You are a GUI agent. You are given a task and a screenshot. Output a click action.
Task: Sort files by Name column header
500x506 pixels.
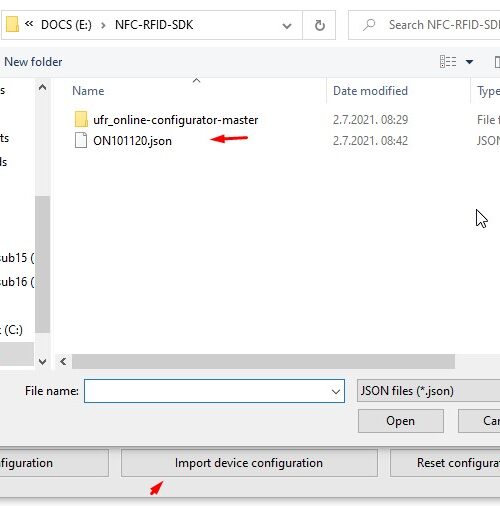click(x=88, y=91)
